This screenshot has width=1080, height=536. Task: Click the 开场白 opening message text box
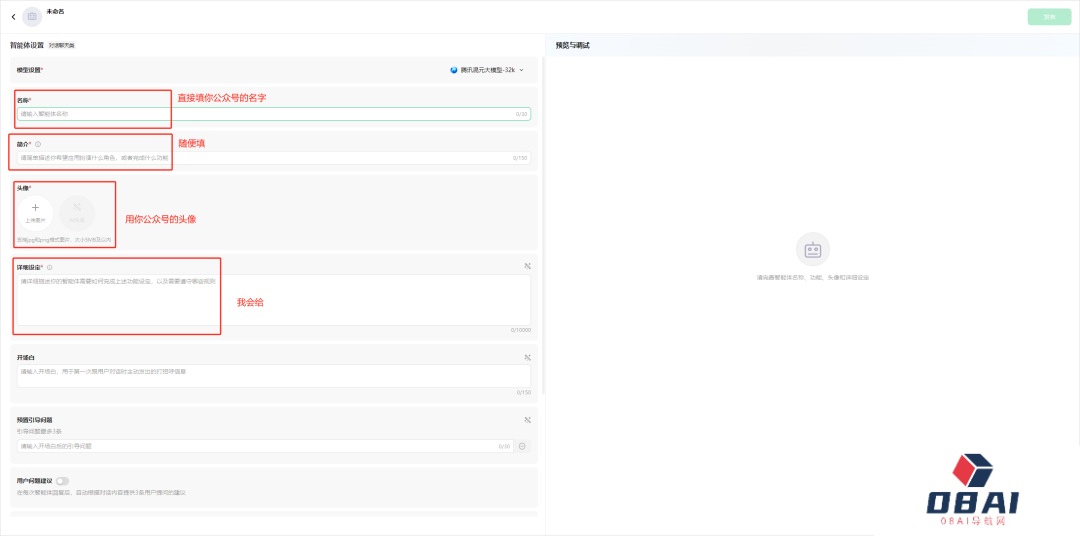pyautogui.click(x=272, y=375)
